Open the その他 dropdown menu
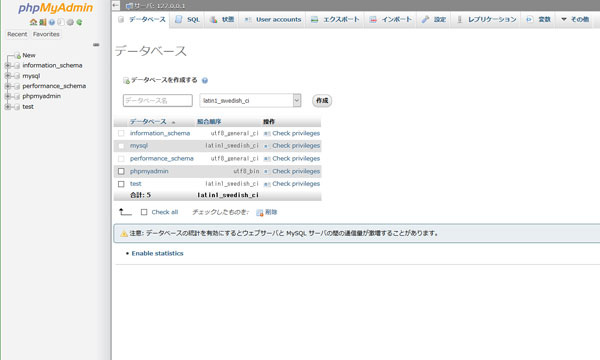The image size is (600, 360). point(575,20)
